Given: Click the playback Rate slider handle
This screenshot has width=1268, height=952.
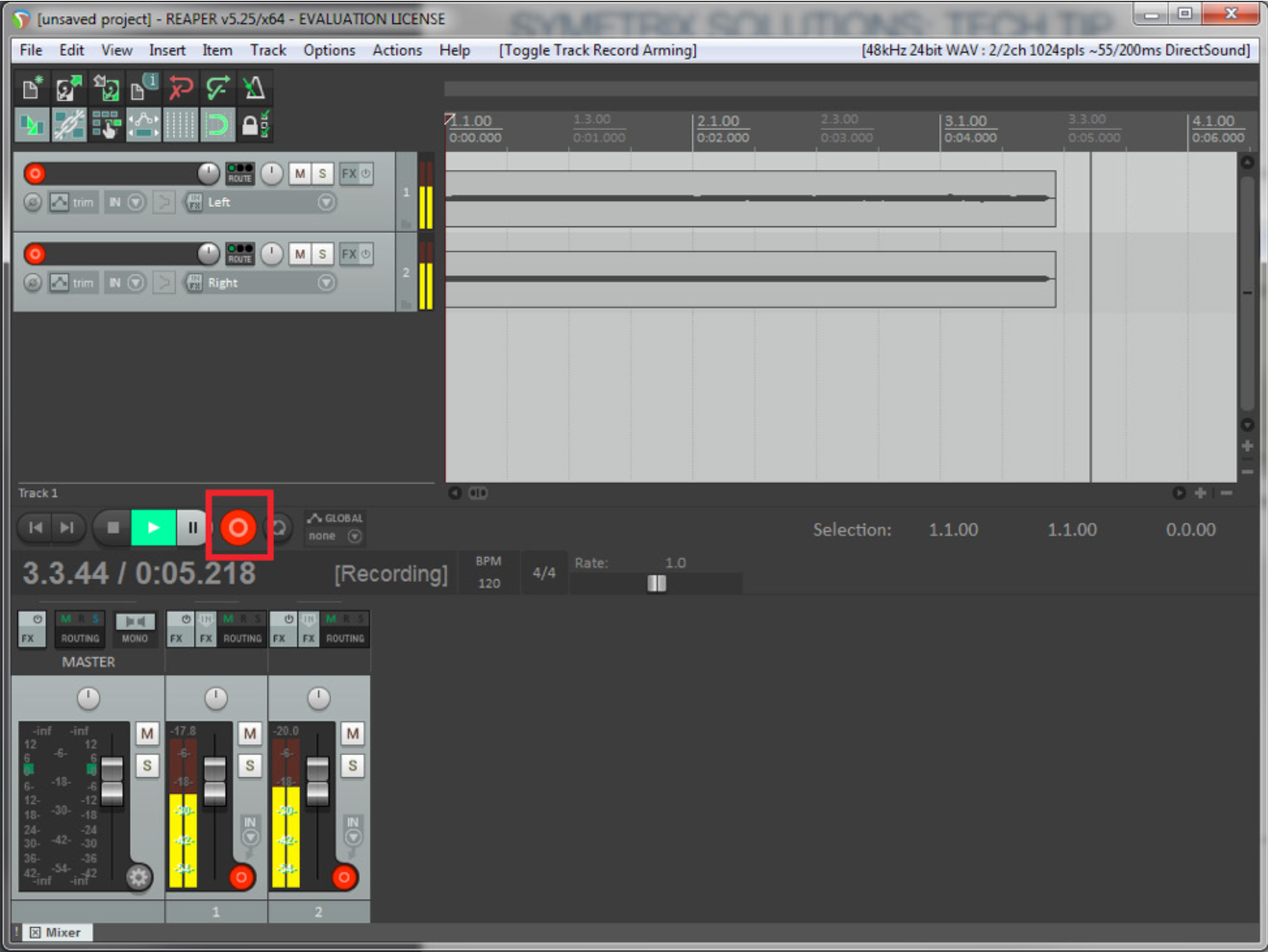Looking at the screenshot, I should point(656,583).
